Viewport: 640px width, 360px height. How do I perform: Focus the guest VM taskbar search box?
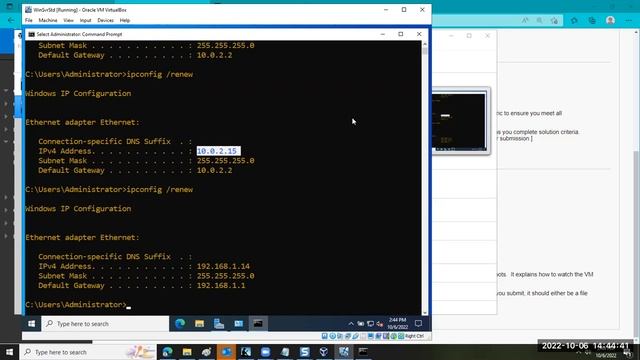105,324
